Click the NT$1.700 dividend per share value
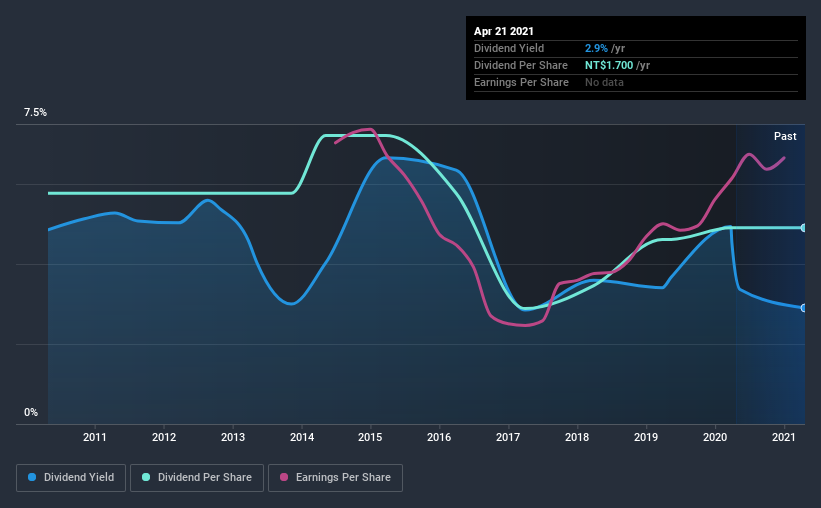Viewport: 821px width, 508px height. coord(609,65)
